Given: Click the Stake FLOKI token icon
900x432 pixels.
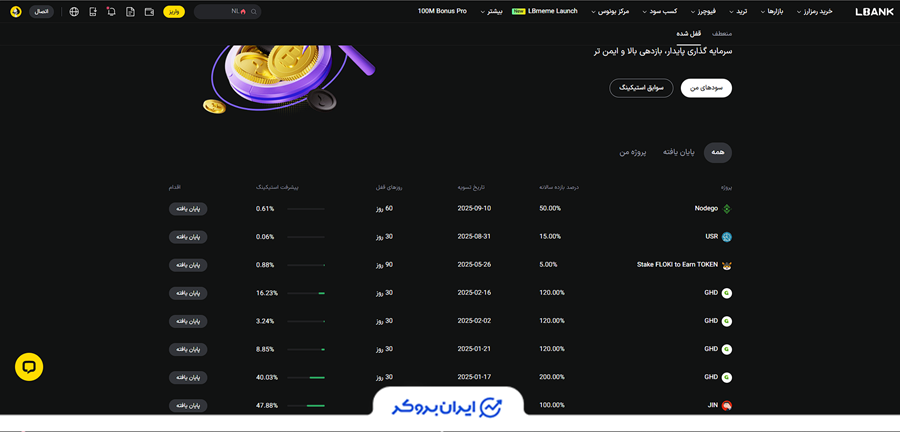Looking at the screenshot, I should [x=727, y=265].
